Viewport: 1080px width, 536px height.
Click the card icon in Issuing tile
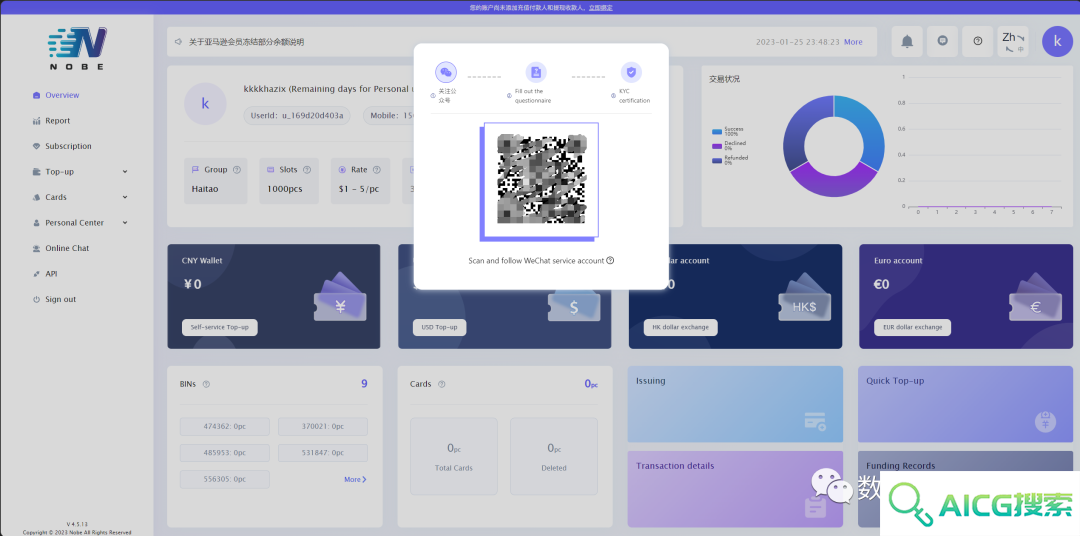pyautogui.click(x=816, y=421)
